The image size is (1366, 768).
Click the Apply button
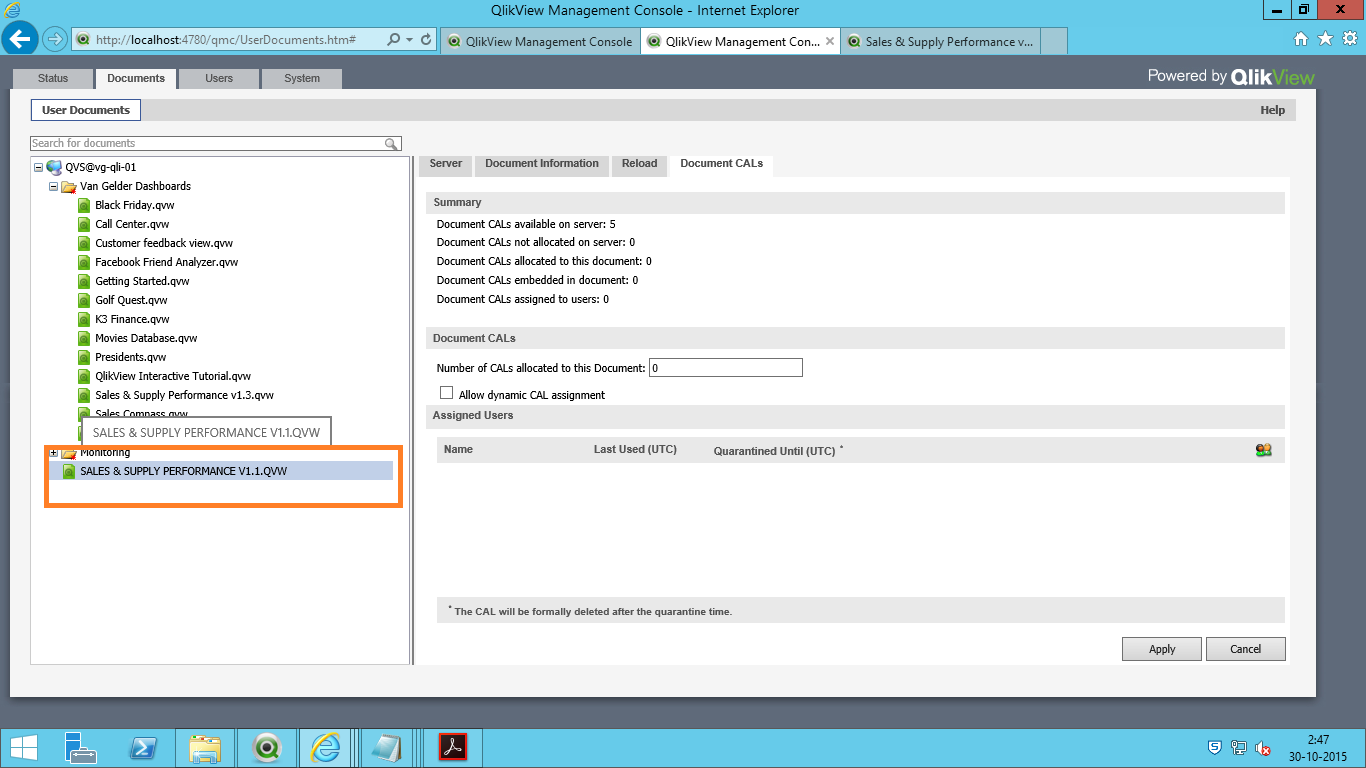point(1162,649)
